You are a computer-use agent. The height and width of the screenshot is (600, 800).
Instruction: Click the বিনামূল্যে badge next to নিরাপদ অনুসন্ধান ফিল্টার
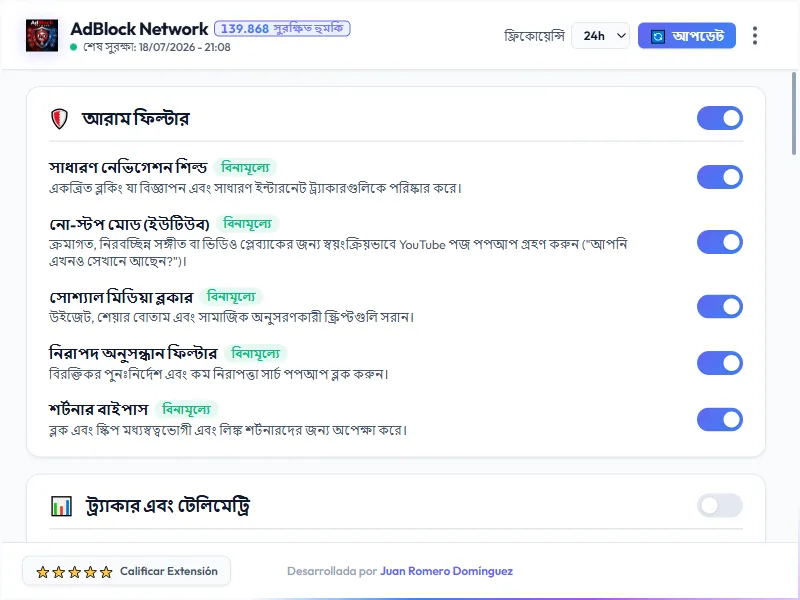tap(256, 353)
